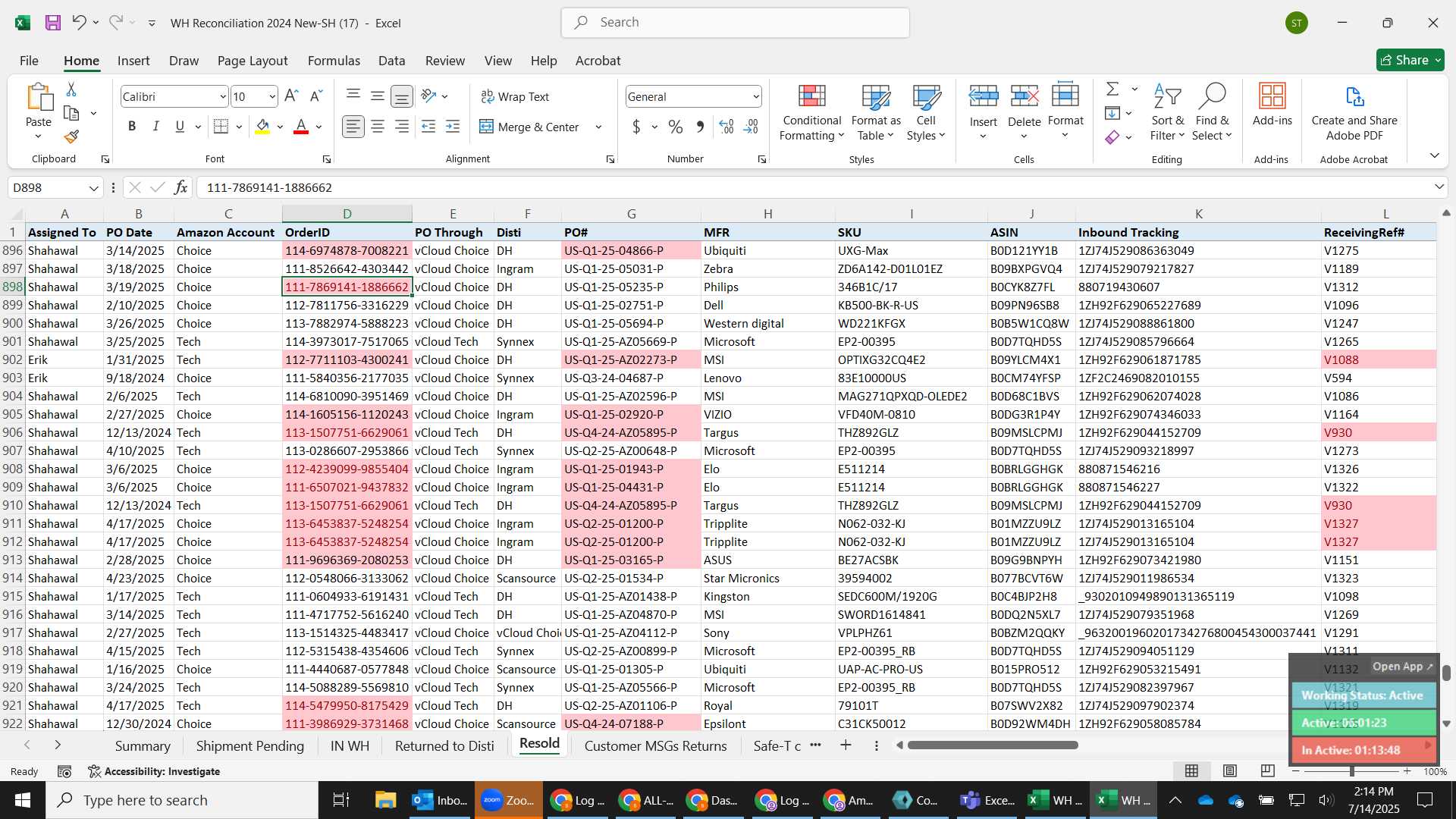Viewport: 1456px width, 819px height.
Task: Click the Clear eraser icon
Action: point(1112,137)
